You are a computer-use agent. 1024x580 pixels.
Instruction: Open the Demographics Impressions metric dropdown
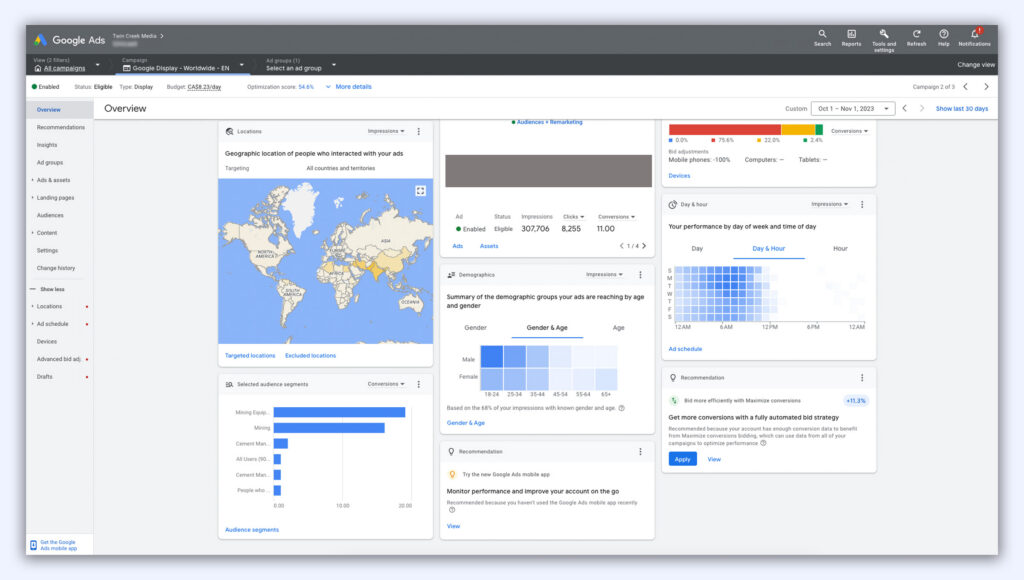point(604,275)
